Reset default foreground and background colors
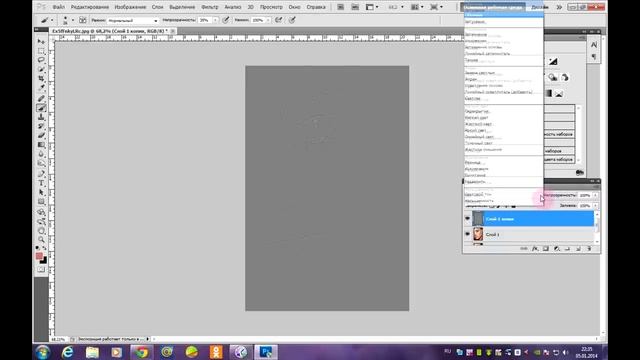Screen dimensions: 640x360 click(37, 249)
